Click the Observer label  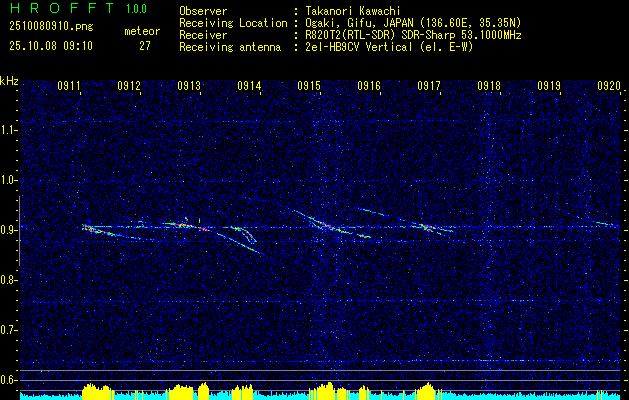tap(203, 11)
